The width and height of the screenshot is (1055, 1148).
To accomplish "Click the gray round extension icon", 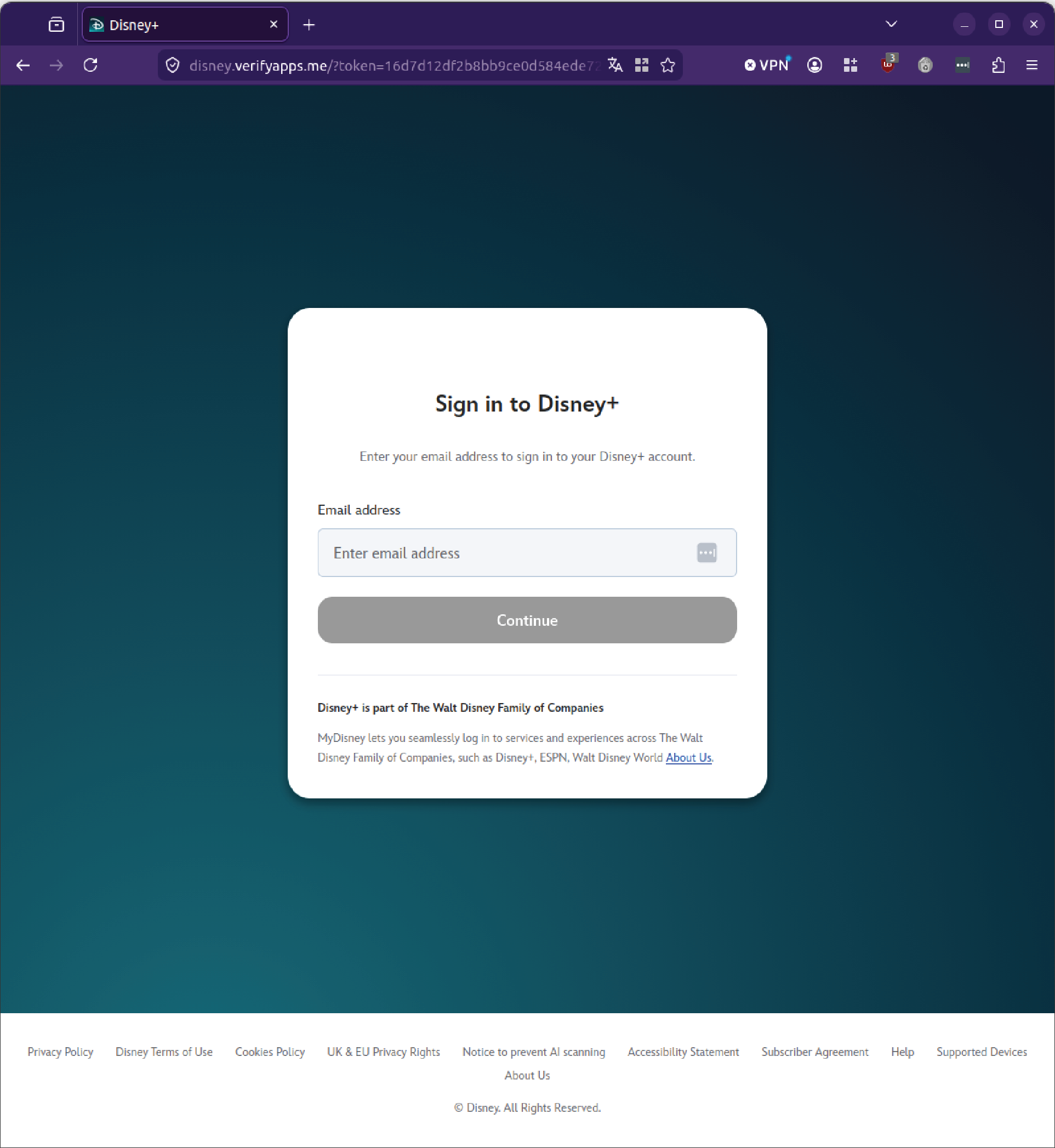I will (926, 65).
